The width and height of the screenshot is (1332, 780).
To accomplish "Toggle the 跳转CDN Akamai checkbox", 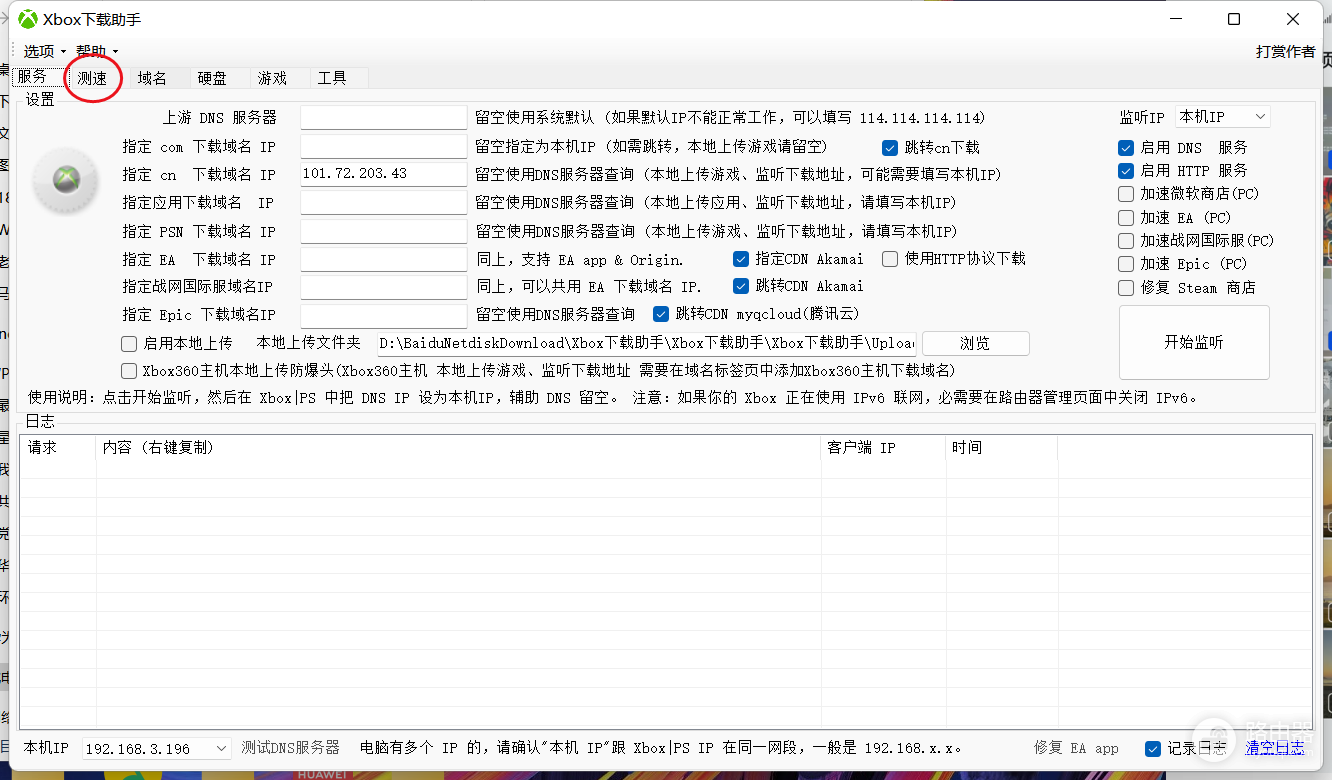I will (x=741, y=286).
